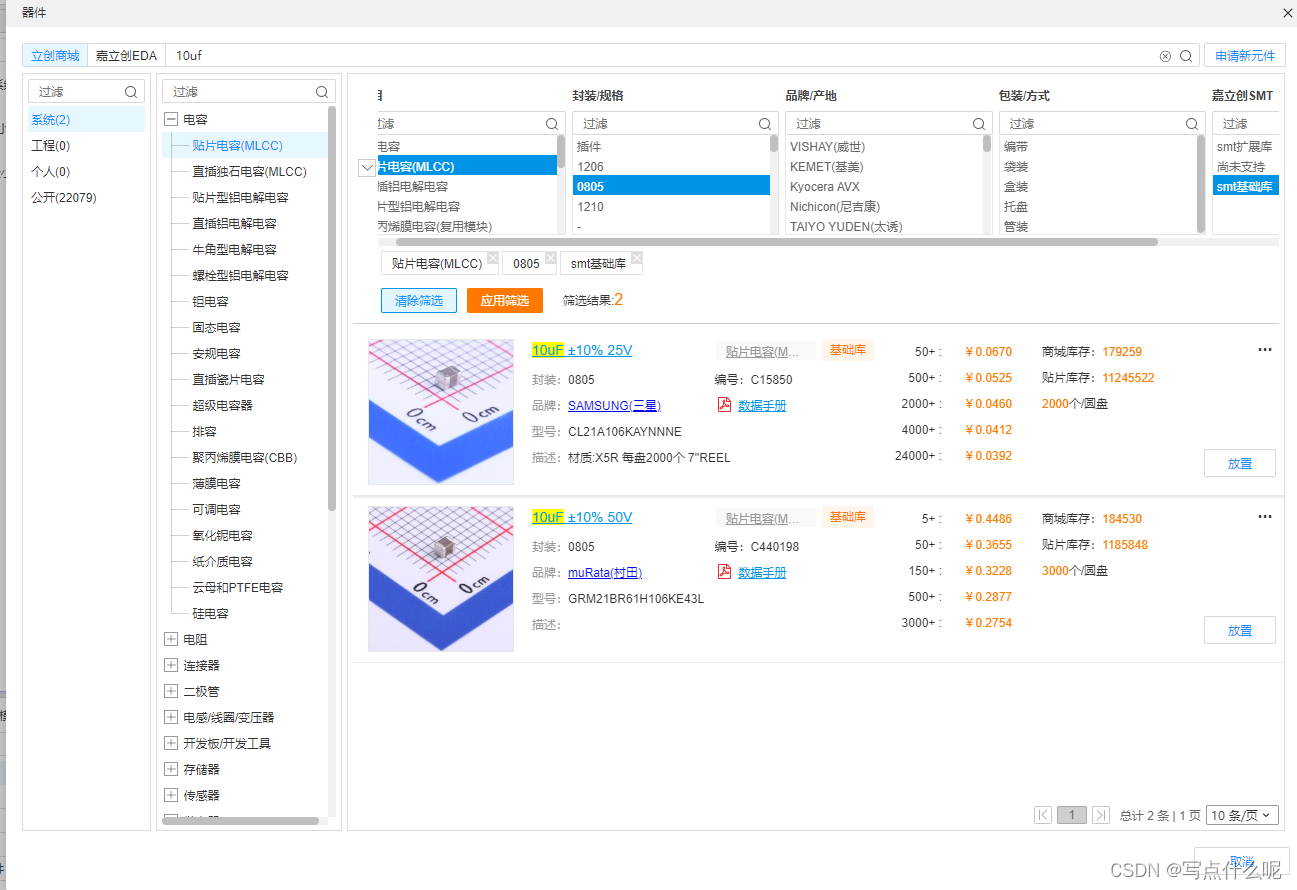Close the 器件 dialog

coord(1287,13)
